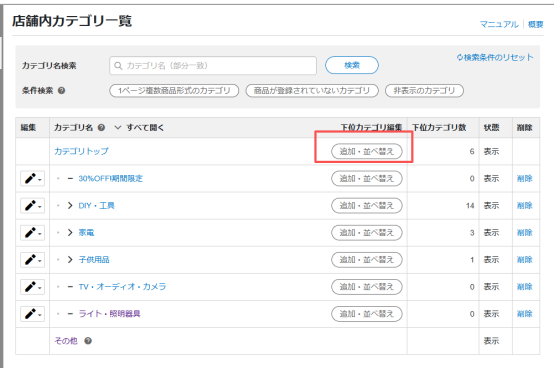The width and height of the screenshot is (554, 369).
Task: Click help icon beside カテゴリ名 header
Action: (x=101, y=128)
